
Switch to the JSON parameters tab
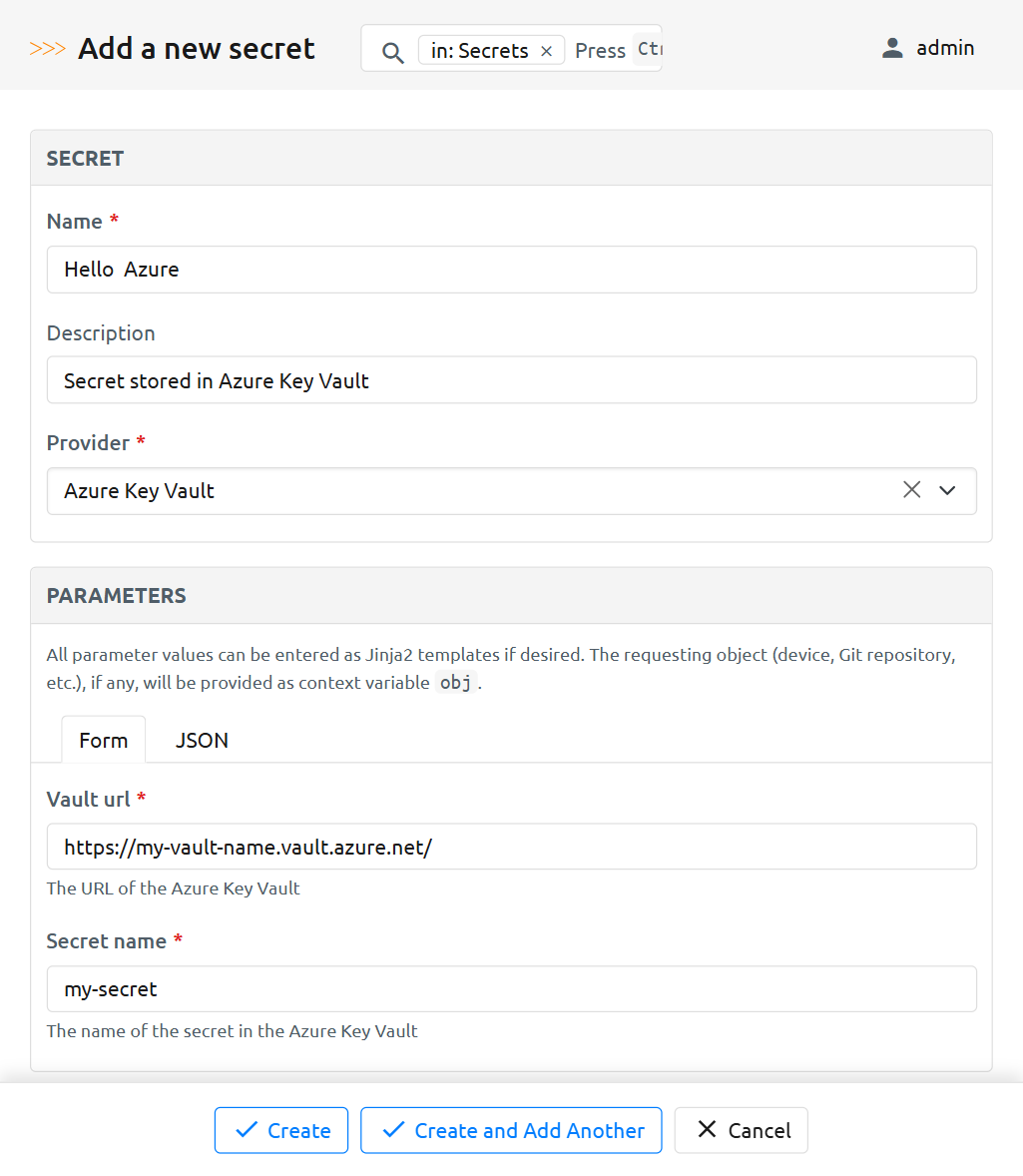click(202, 740)
